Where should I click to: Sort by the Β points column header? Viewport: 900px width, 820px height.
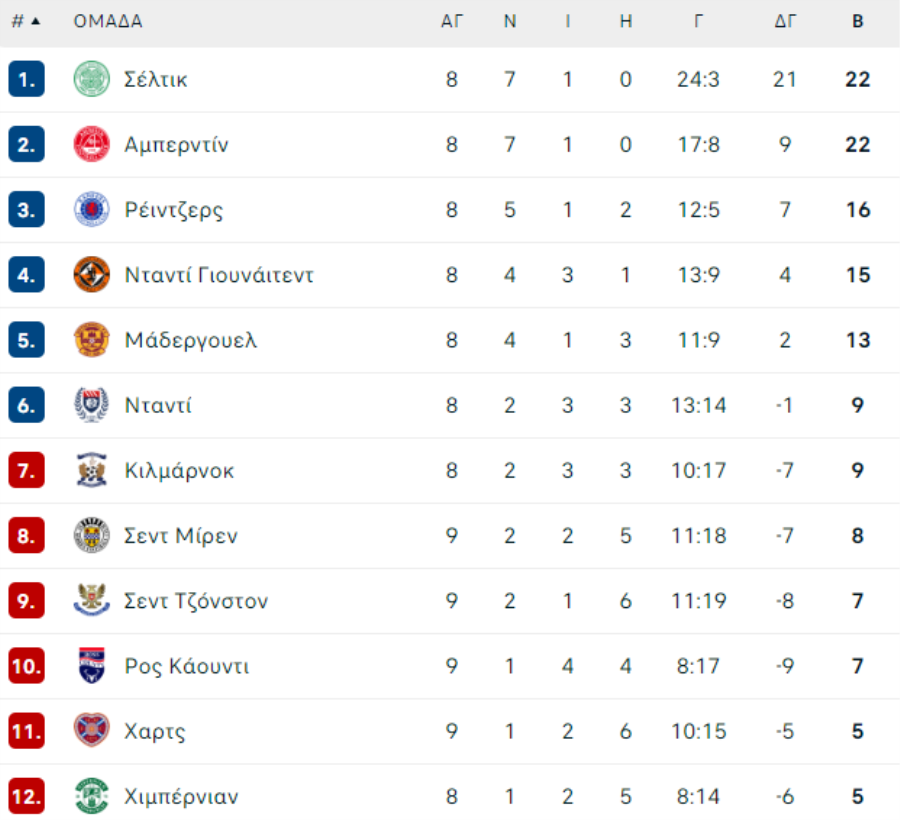pos(858,21)
